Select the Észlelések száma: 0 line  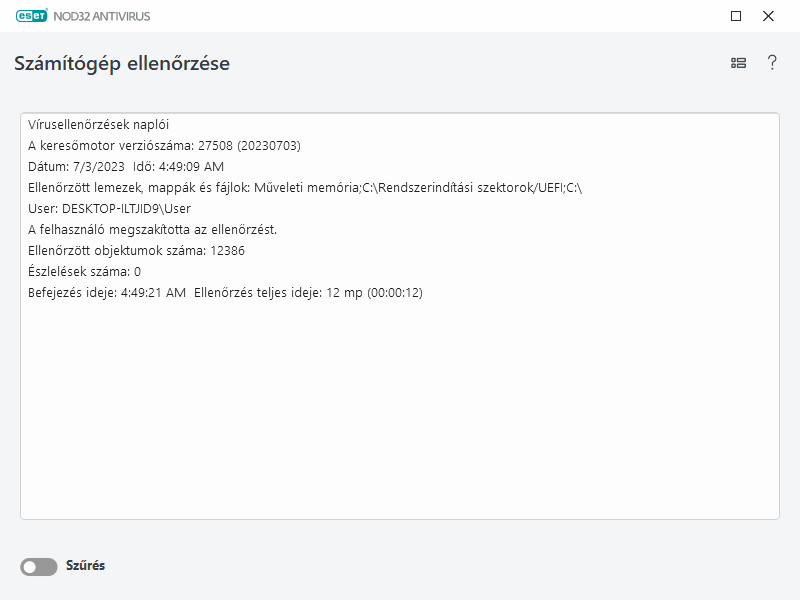85,272
